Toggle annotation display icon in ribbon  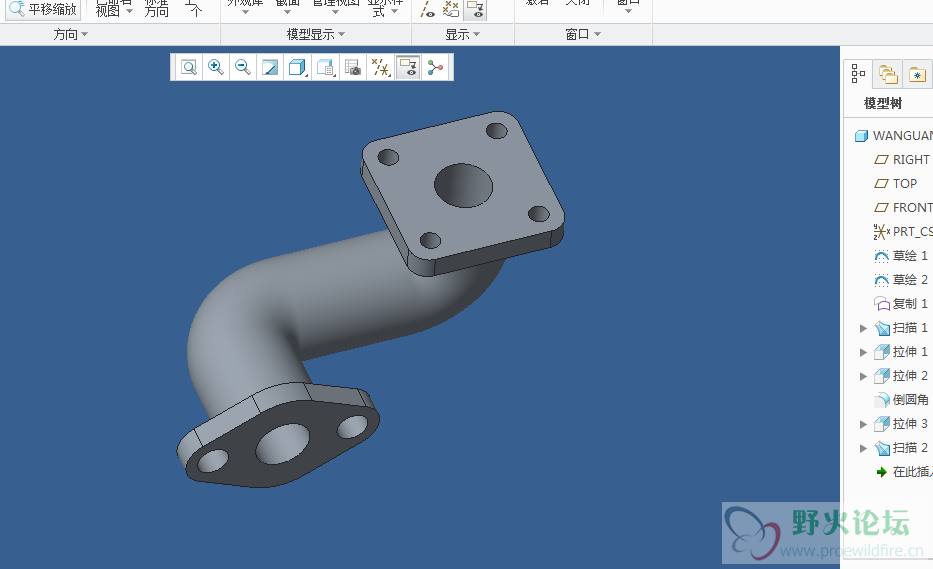[x=475, y=10]
